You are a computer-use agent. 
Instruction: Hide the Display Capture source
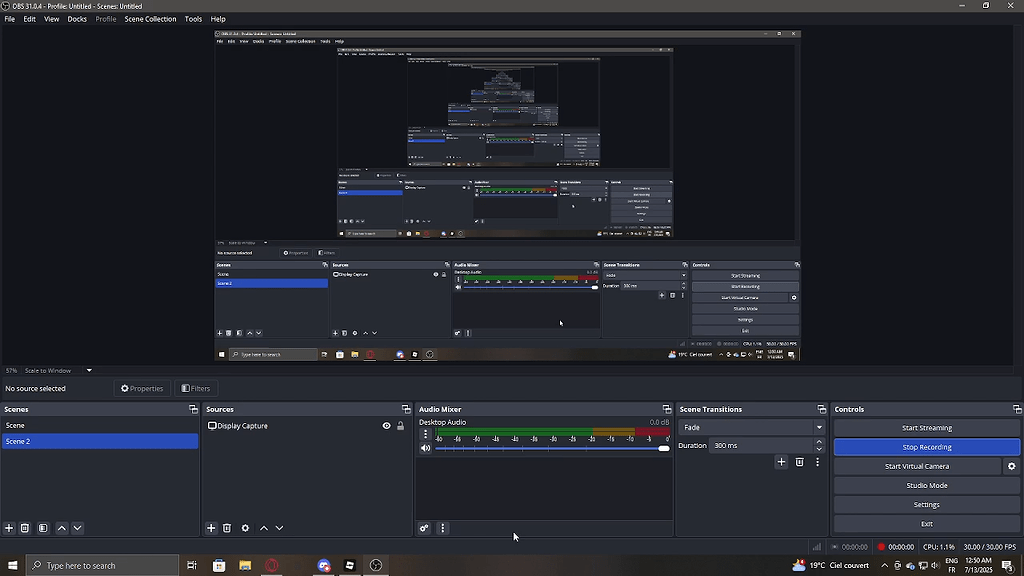pyautogui.click(x=386, y=425)
